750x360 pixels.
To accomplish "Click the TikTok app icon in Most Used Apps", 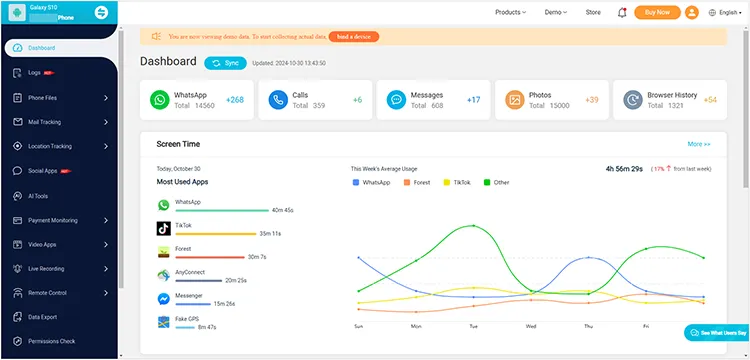I will point(164,229).
